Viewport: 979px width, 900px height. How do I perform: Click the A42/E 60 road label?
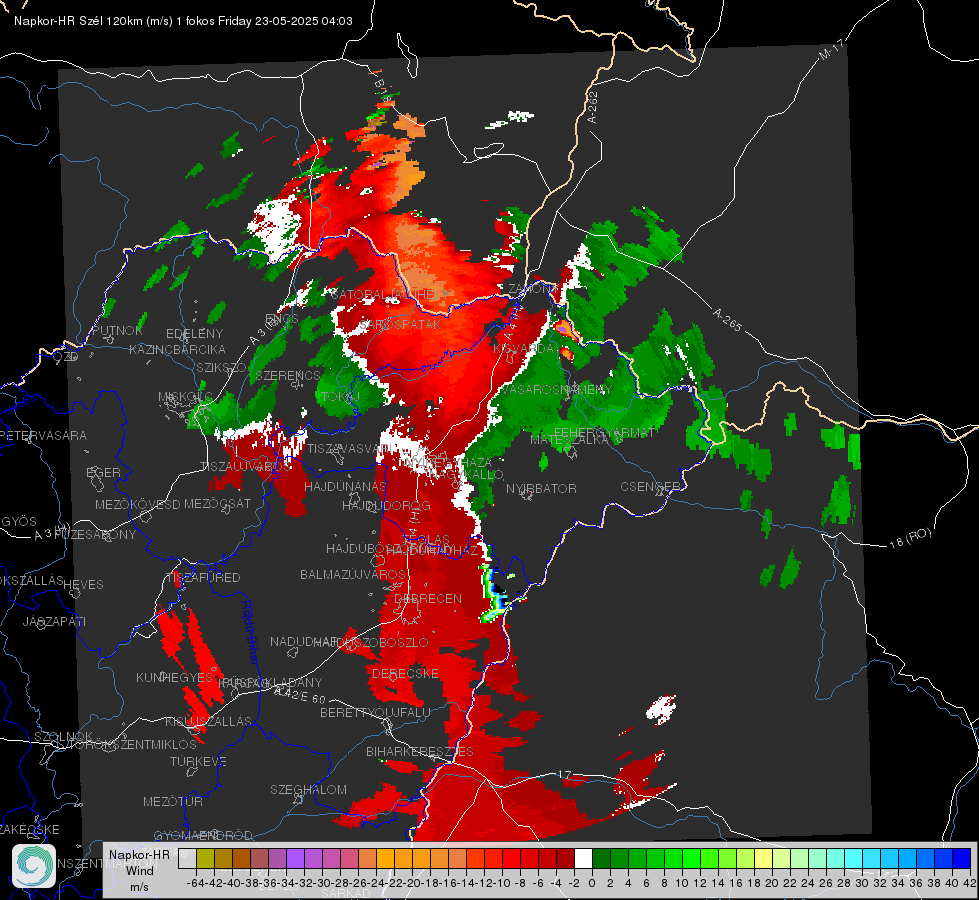point(300,695)
